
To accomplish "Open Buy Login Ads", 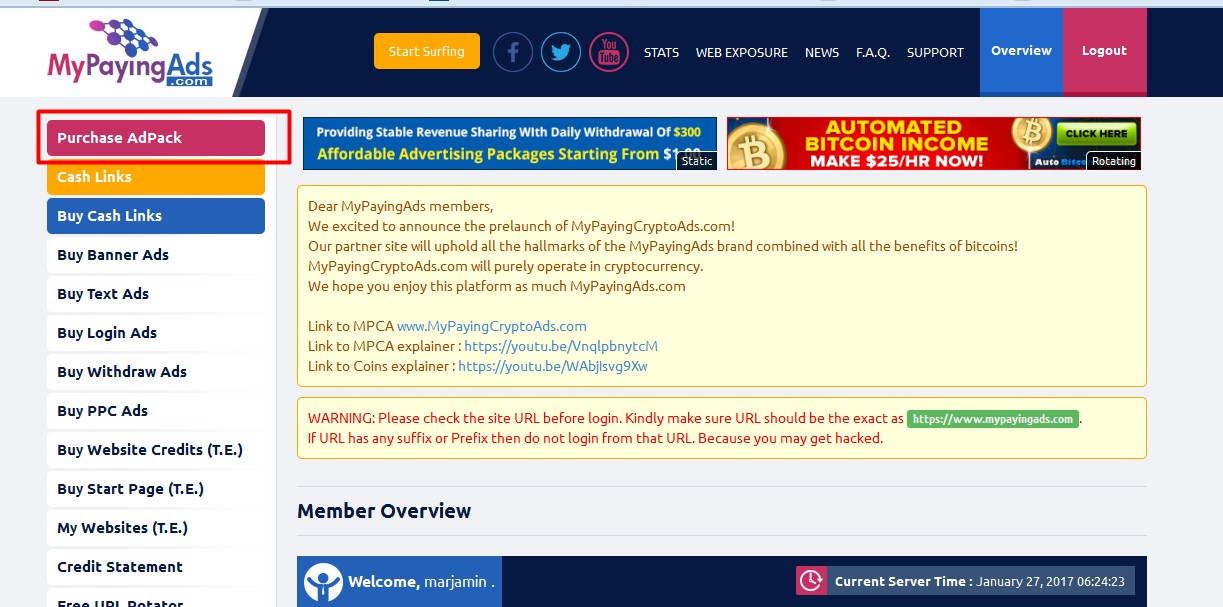I will point(156,333).
